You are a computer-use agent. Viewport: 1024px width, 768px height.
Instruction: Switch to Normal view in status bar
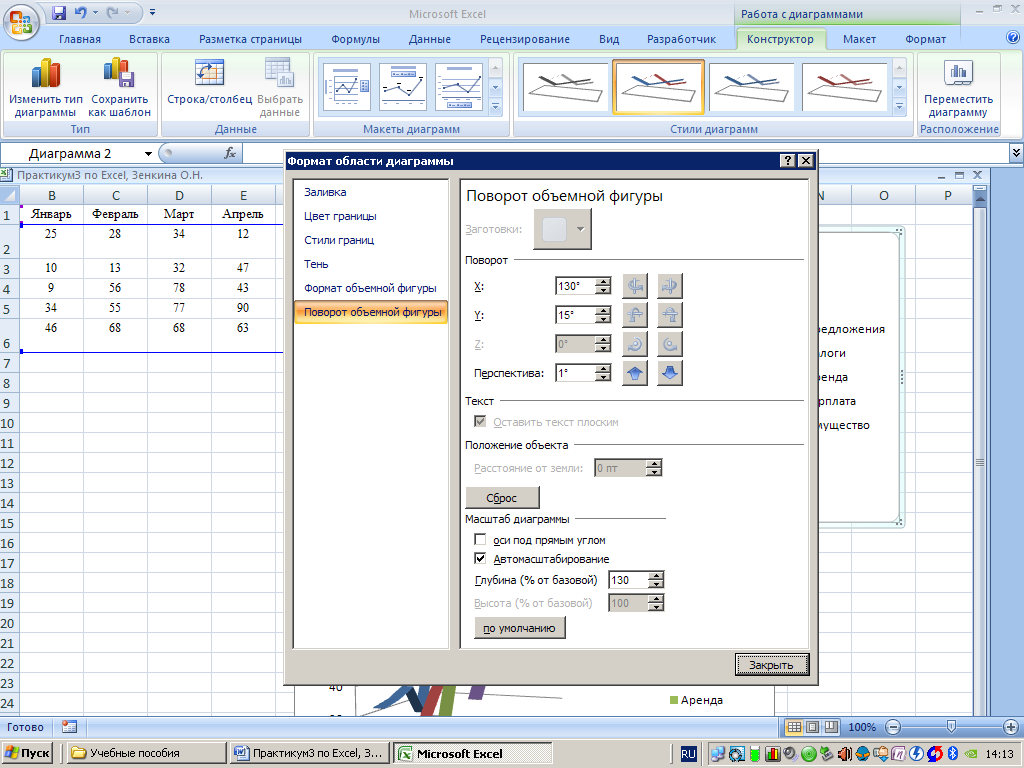[x=794, y=727]
